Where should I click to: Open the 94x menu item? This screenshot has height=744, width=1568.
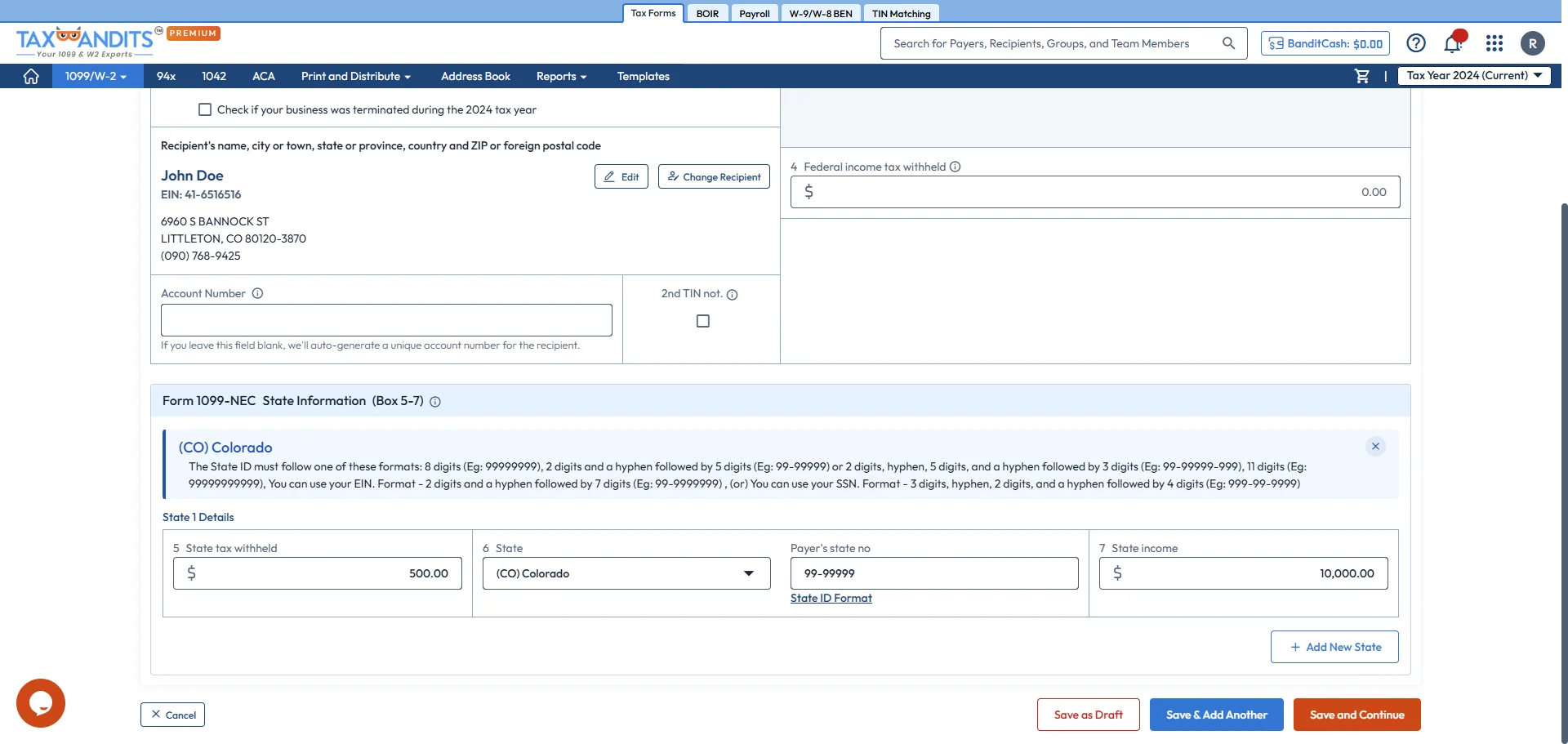click(166, 76)
